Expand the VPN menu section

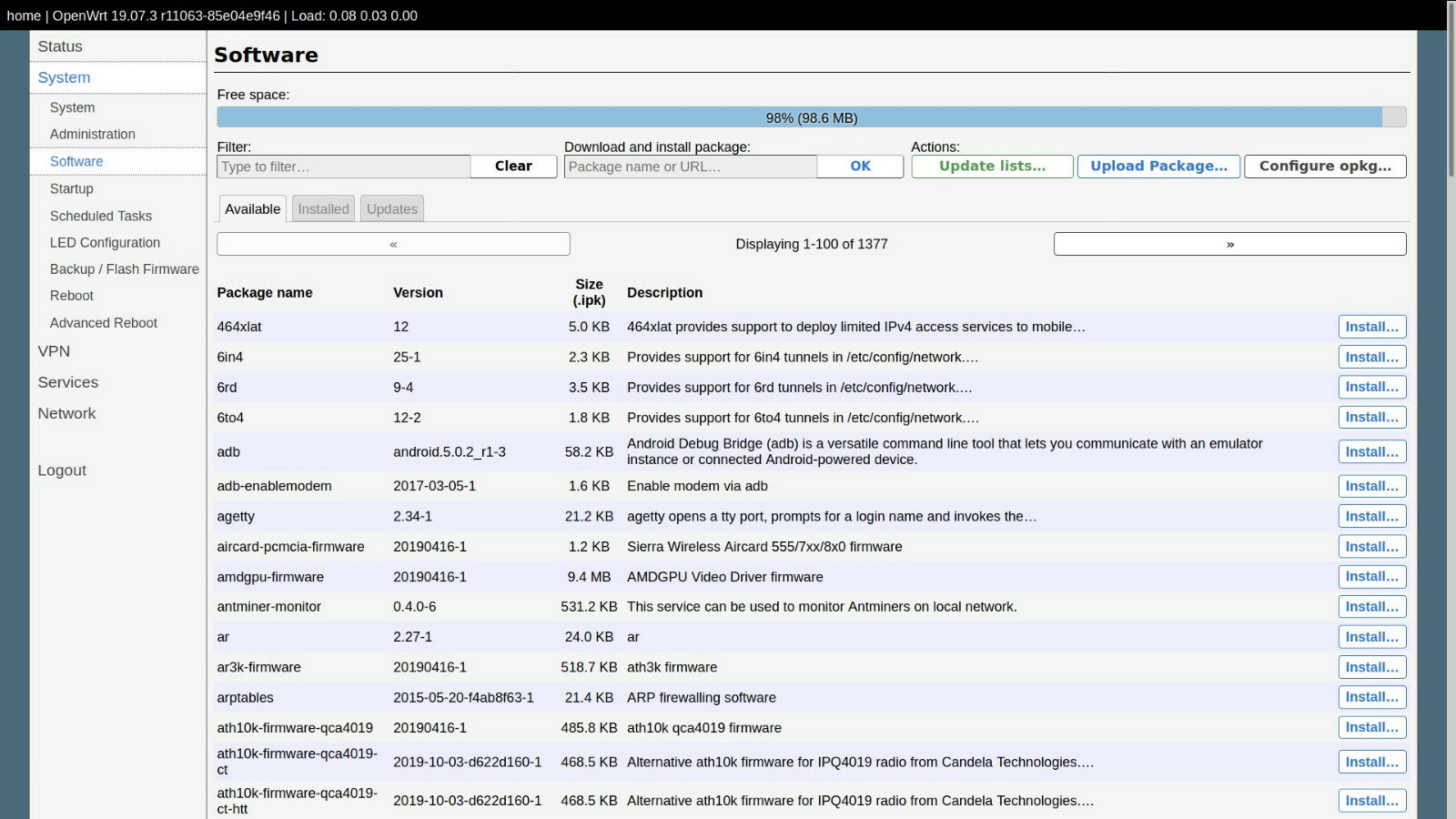pos(54,351)
